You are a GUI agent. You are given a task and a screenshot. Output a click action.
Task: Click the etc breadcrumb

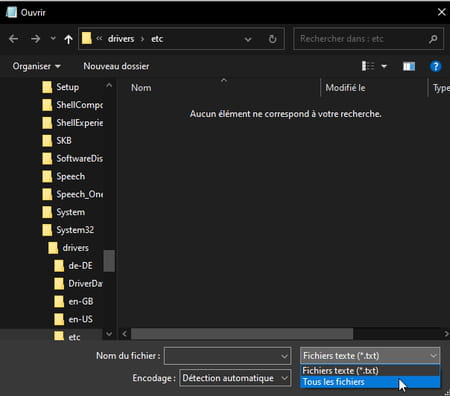(157, 39)
